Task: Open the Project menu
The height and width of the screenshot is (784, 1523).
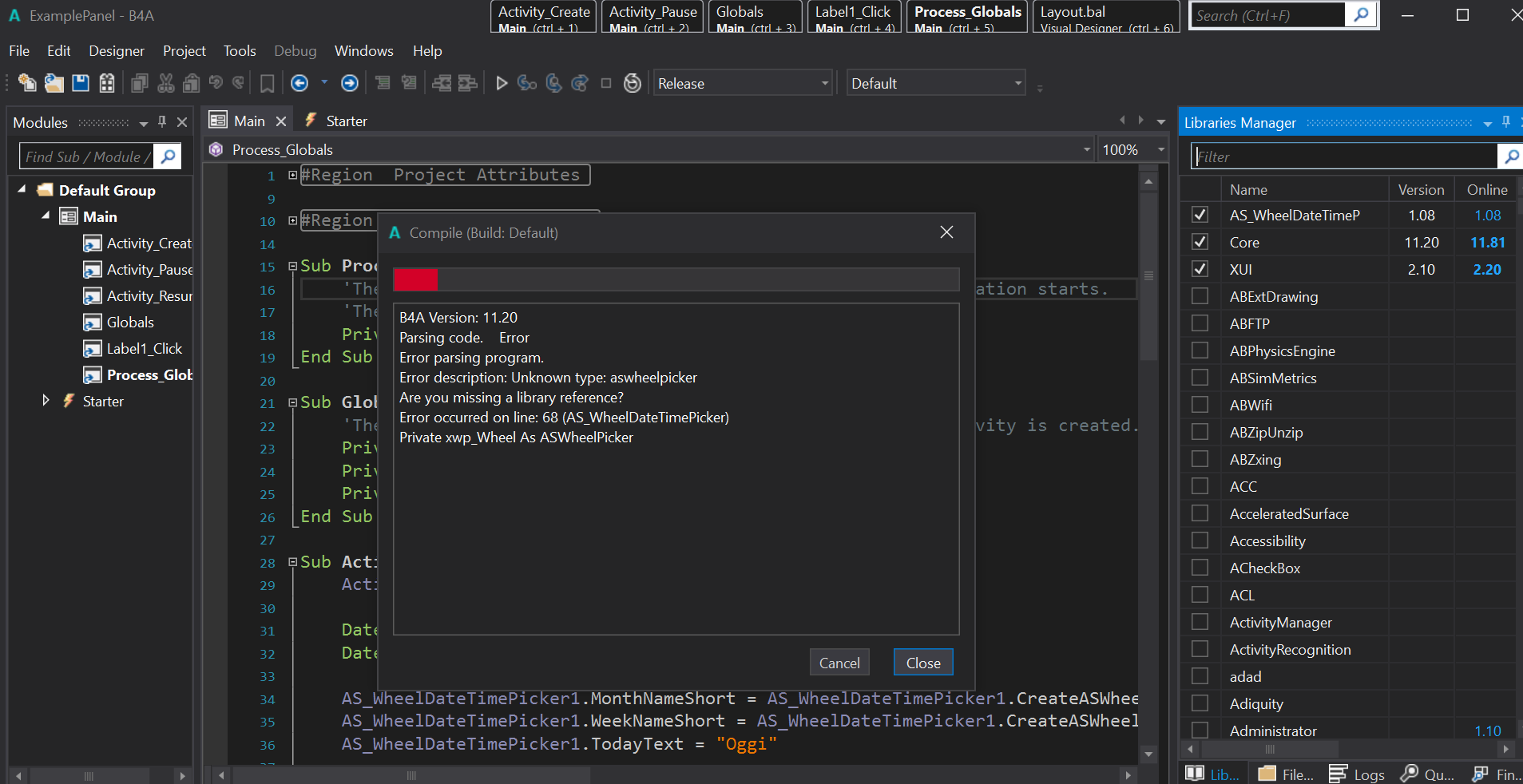Action: coord(184,51)
